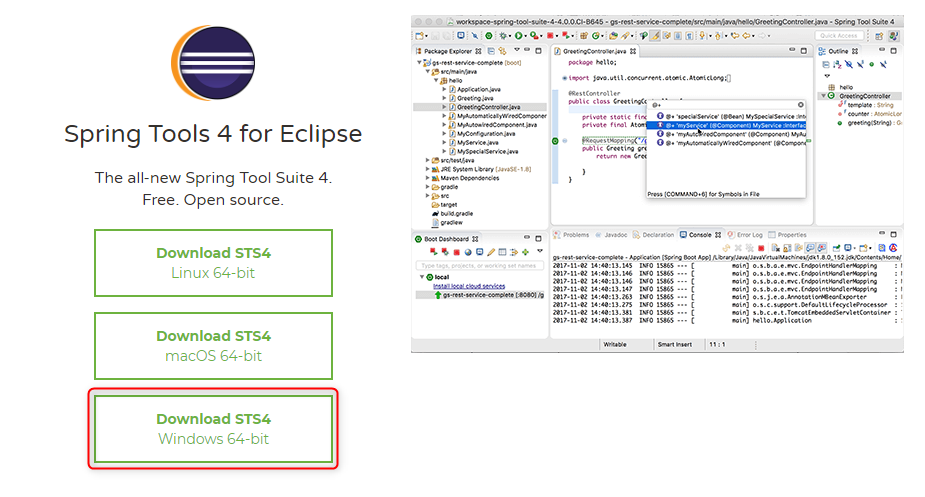Click the Boot Dashboard tag filter field
This screenshot has height=497, width=925.
[478, 265]
